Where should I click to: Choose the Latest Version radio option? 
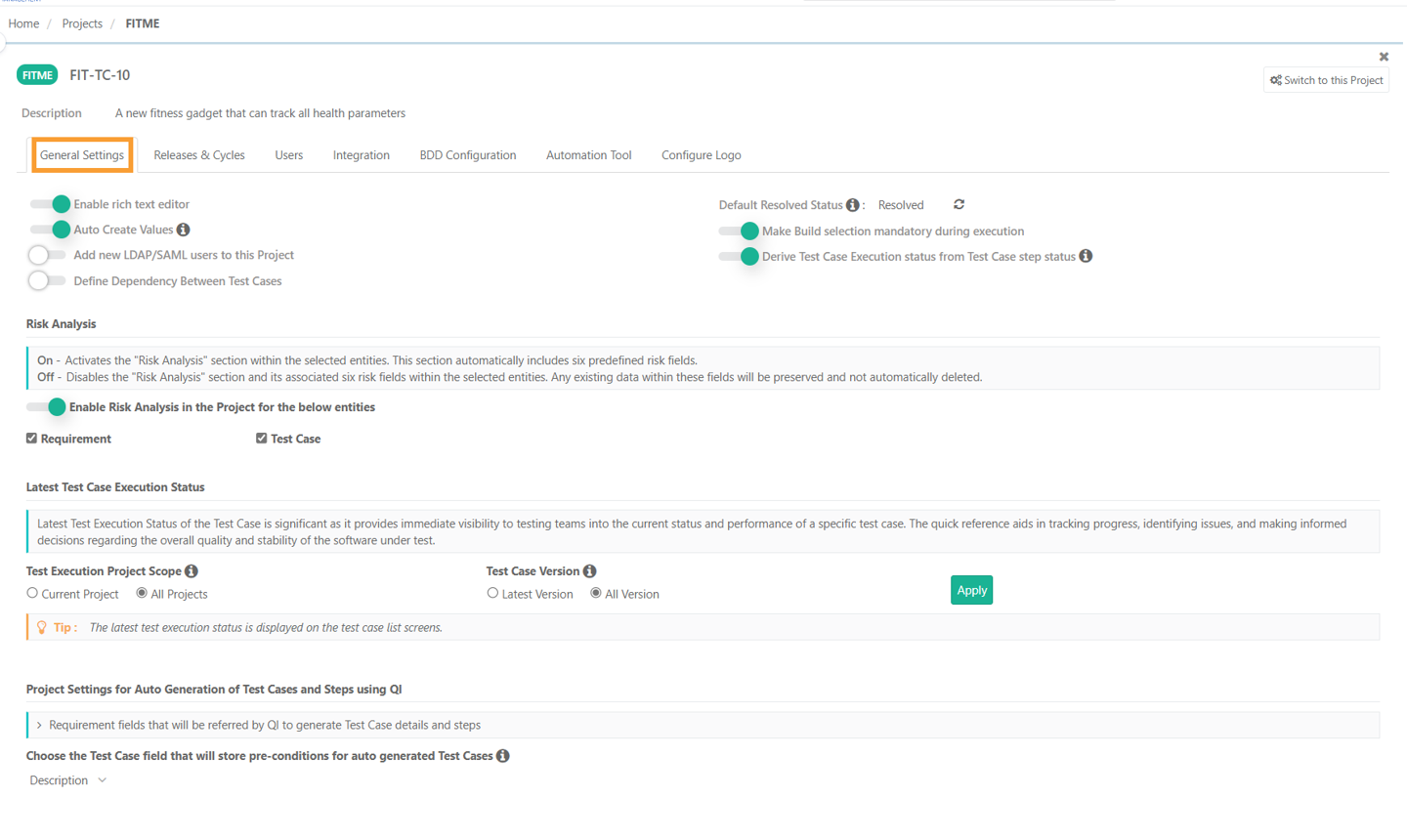pyautogui.click(x=492, y=594)
